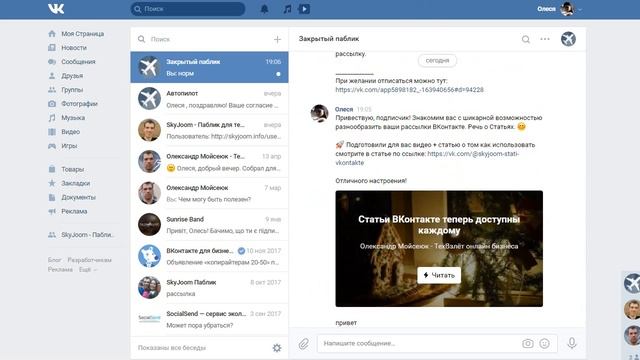Click the camera icon in message box
The height and width of the screenshot is (360, 640).
[x=527, y=344]
